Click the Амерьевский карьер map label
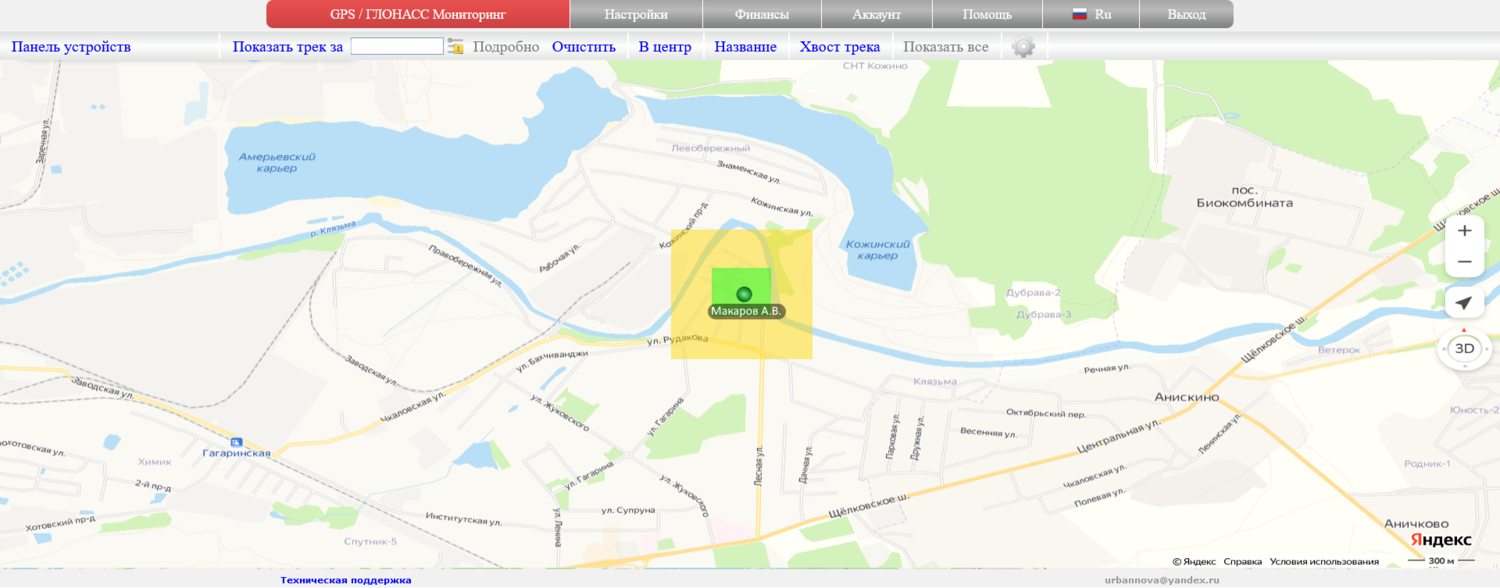Viewport: 1500px width, 588px height. pos(277,162)
